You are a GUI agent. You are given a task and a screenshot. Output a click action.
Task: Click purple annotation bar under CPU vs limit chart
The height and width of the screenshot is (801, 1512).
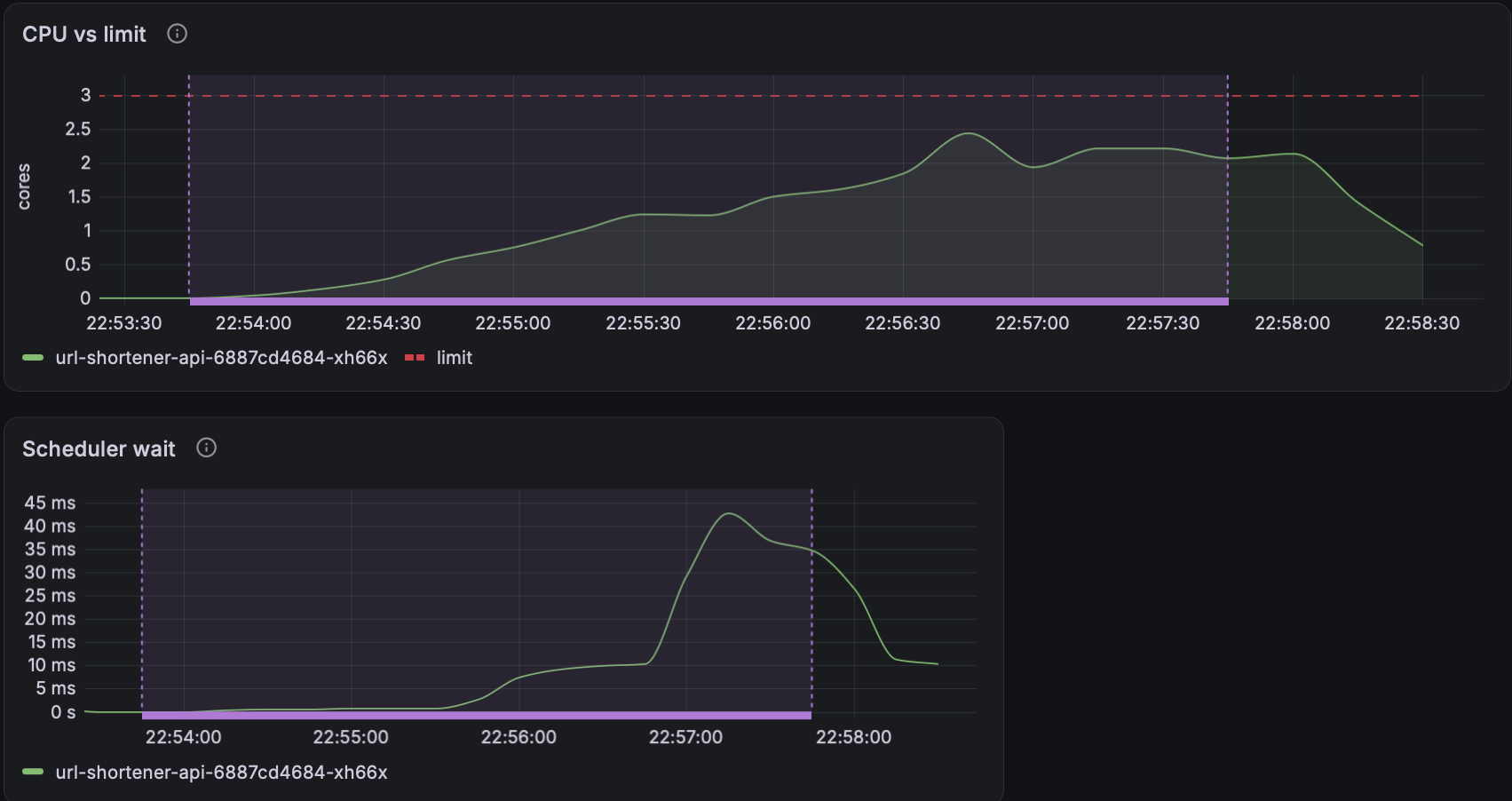pyautogui.click(x=709, y=302)
